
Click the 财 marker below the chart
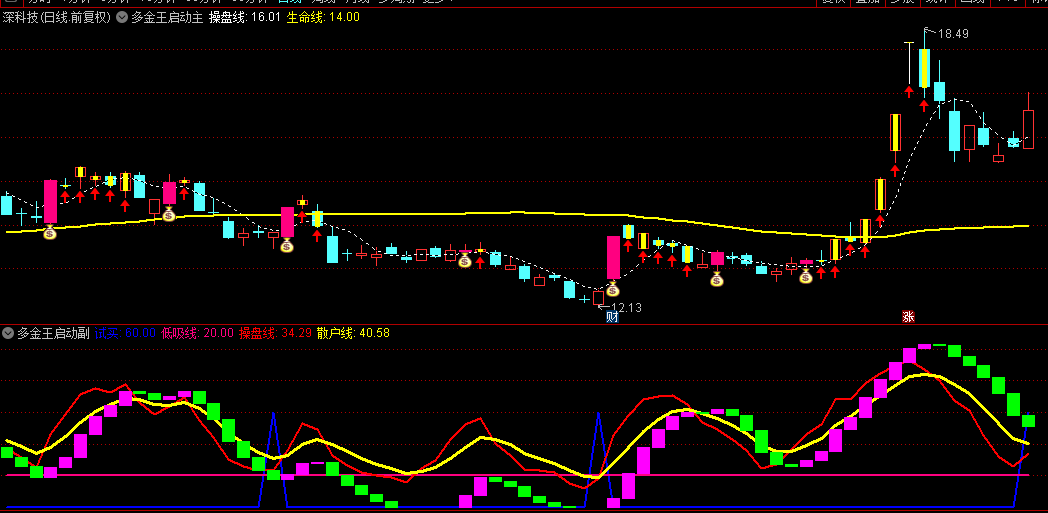[612, 317]
